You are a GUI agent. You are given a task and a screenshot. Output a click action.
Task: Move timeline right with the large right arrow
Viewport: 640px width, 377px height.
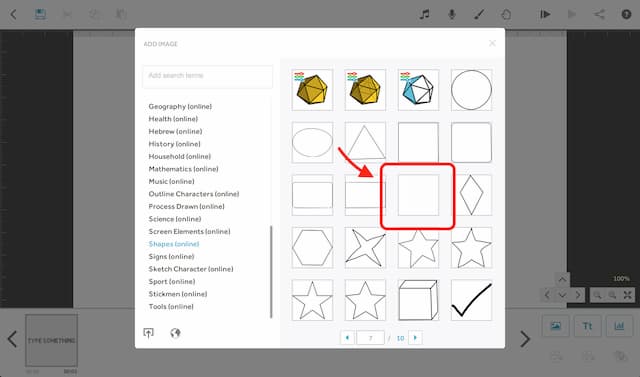coord(525,339)
